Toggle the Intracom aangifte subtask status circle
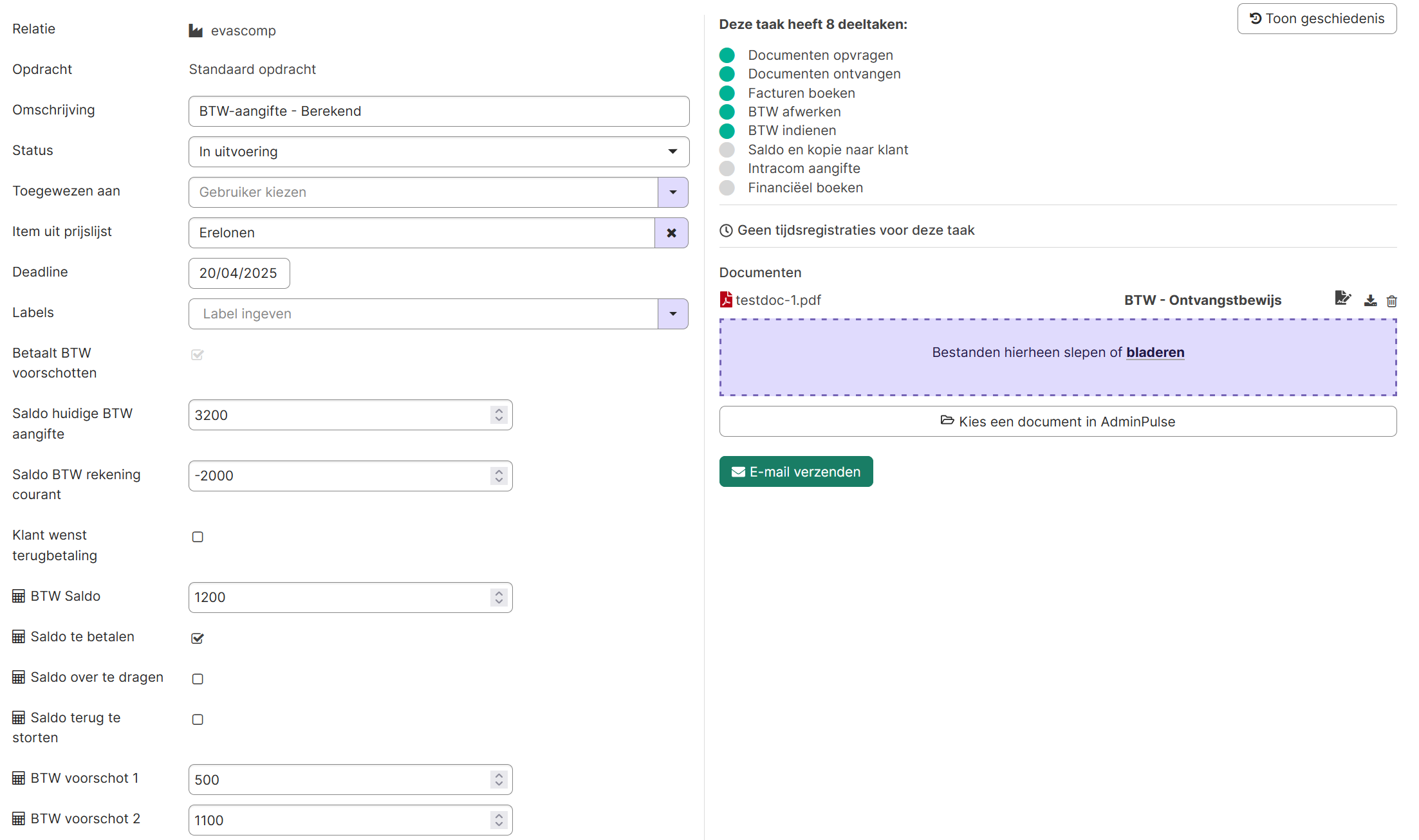The width and height of the screenshot is (1419, 840). point(727,169)
